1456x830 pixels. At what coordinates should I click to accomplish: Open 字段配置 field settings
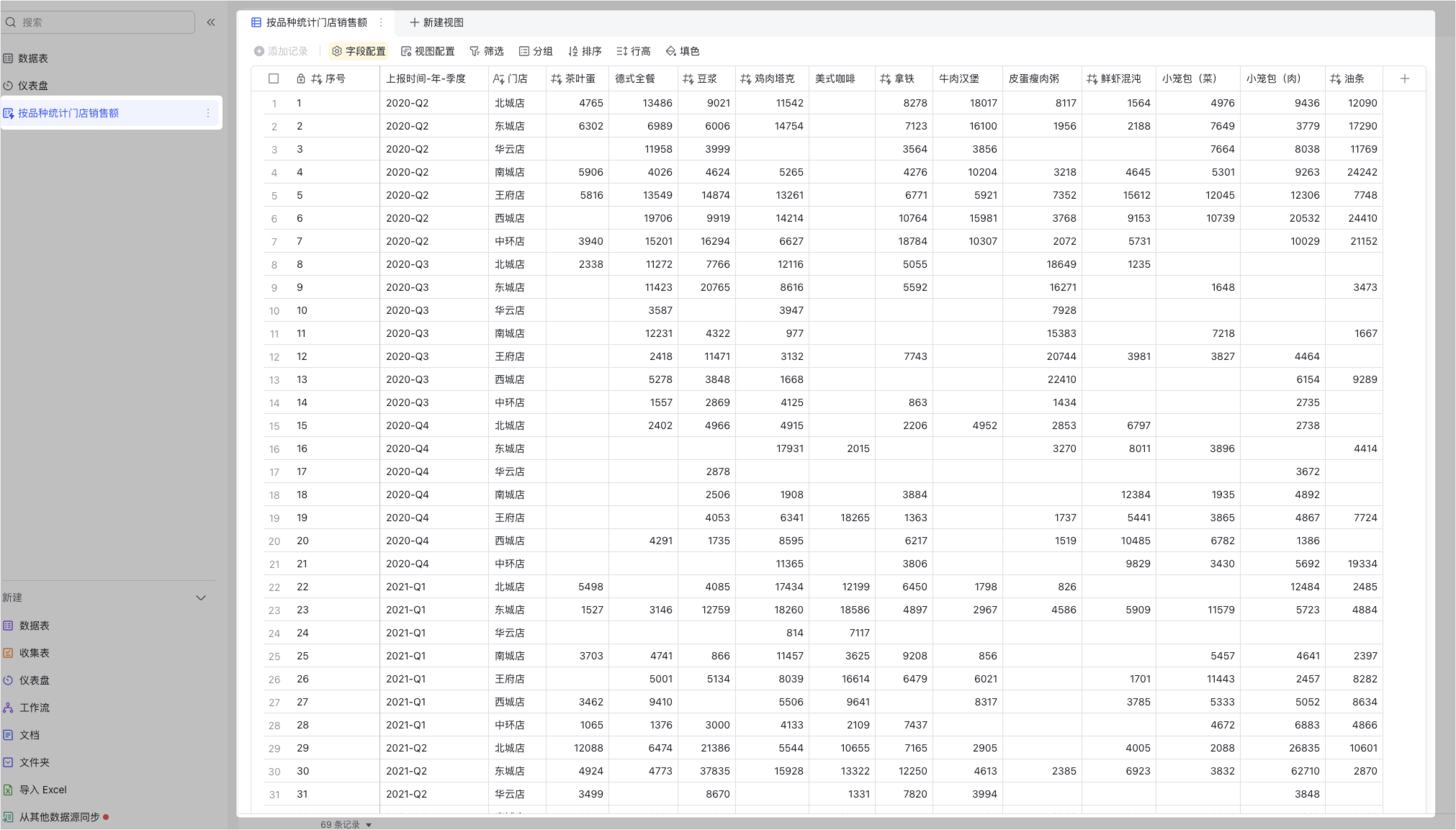point(359,51)
